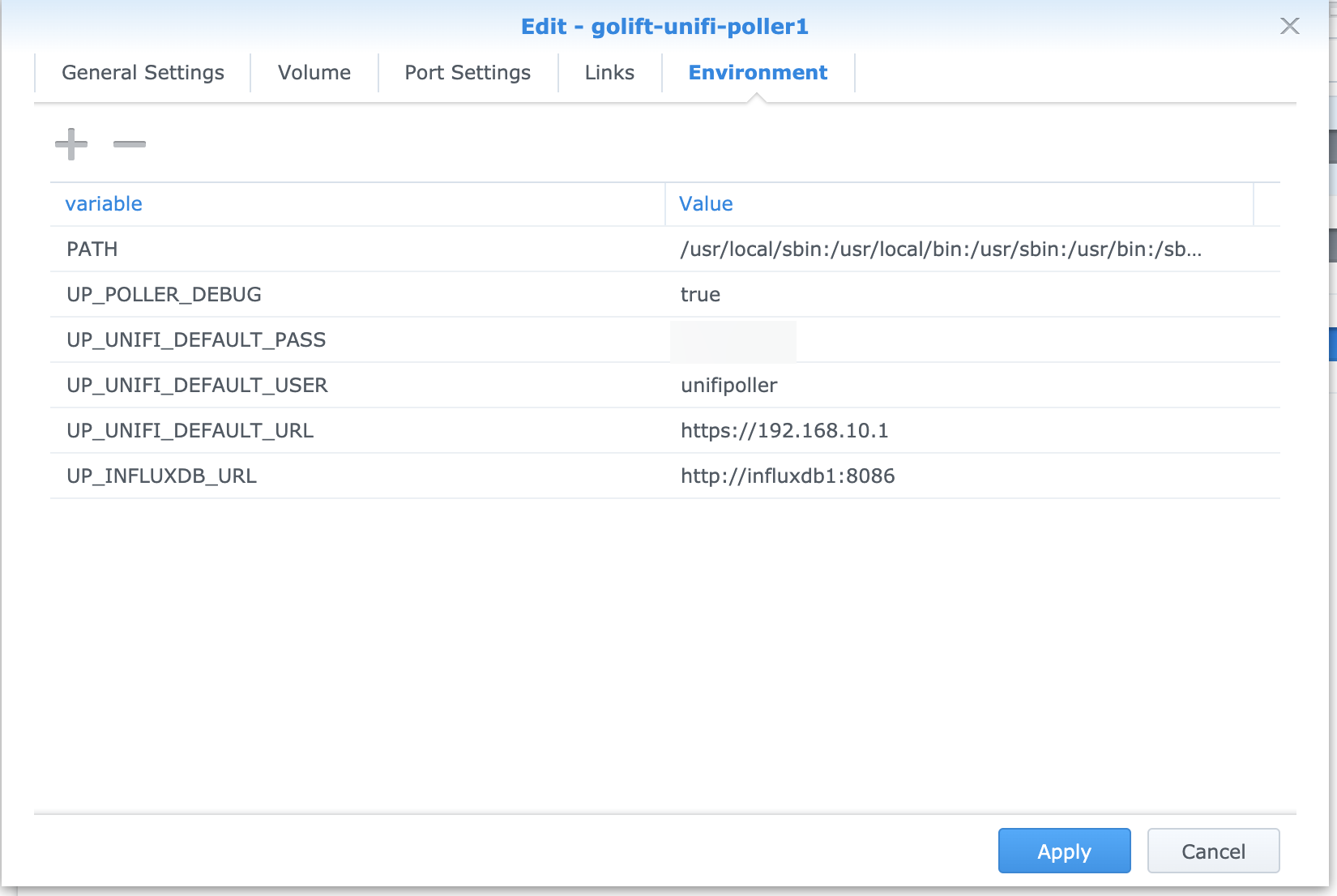Select the UP_POLLER_DEBUG row
Viewport: 1337px width, 896px height.
point(164,294)
